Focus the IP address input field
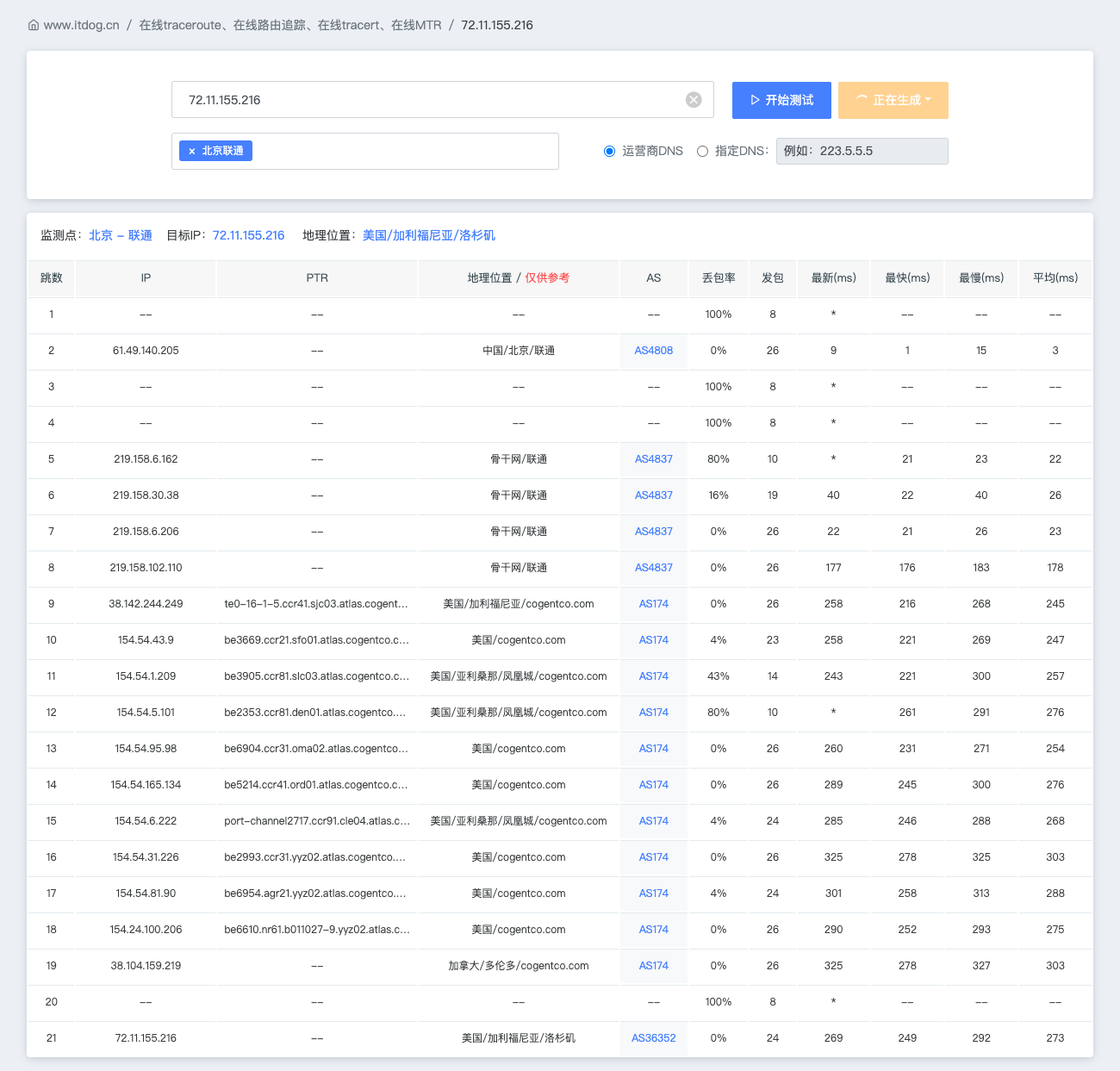1120x1071 pixels. (443, 100)
